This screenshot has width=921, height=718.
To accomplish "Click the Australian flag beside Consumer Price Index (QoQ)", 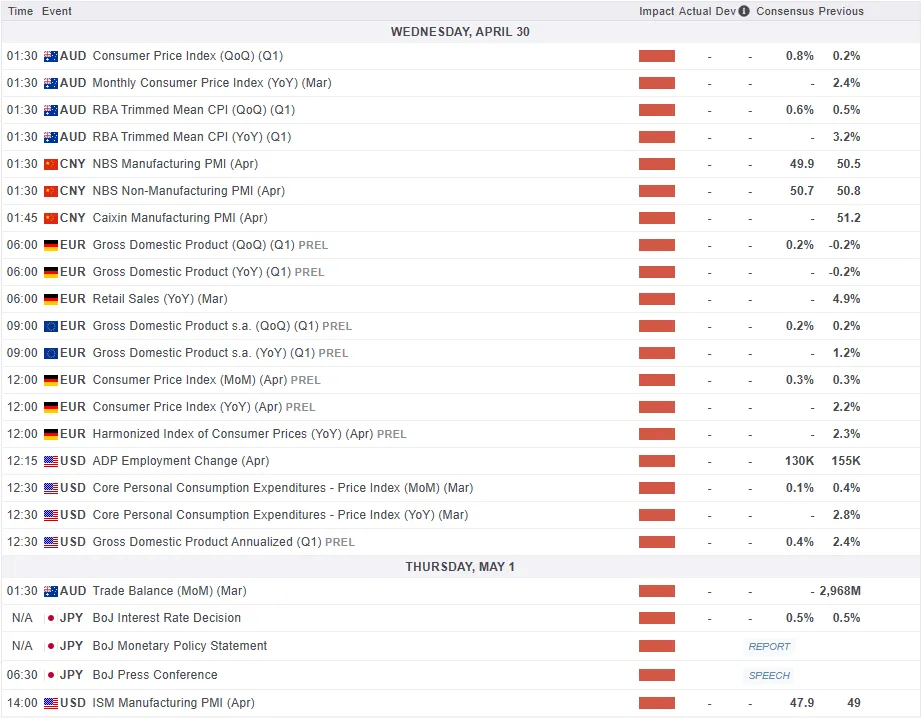I will coord(51,56).
